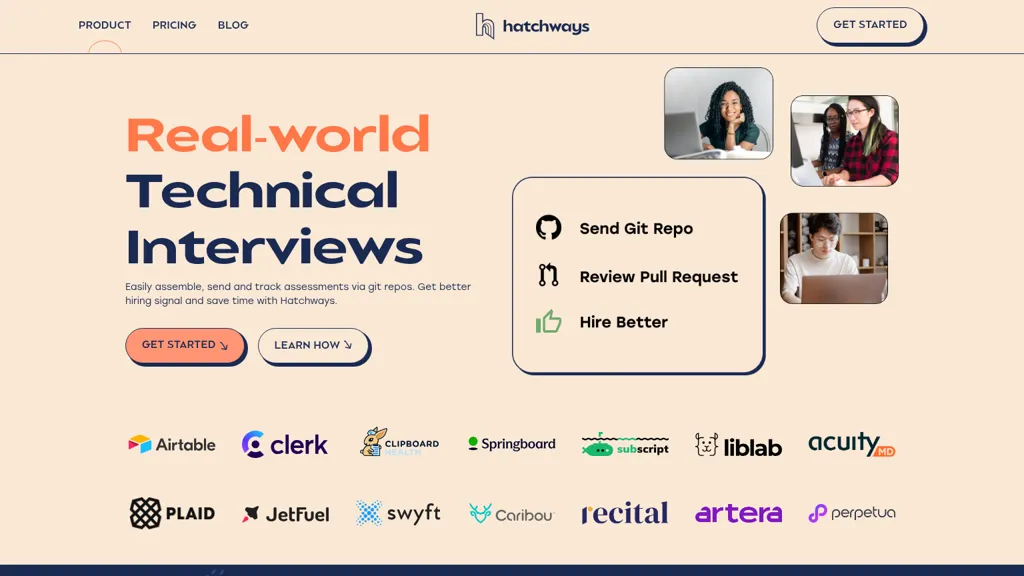Click the artera logo
Image resolution: width=1024 pixels, height=576 pixels.
point(739,513)
